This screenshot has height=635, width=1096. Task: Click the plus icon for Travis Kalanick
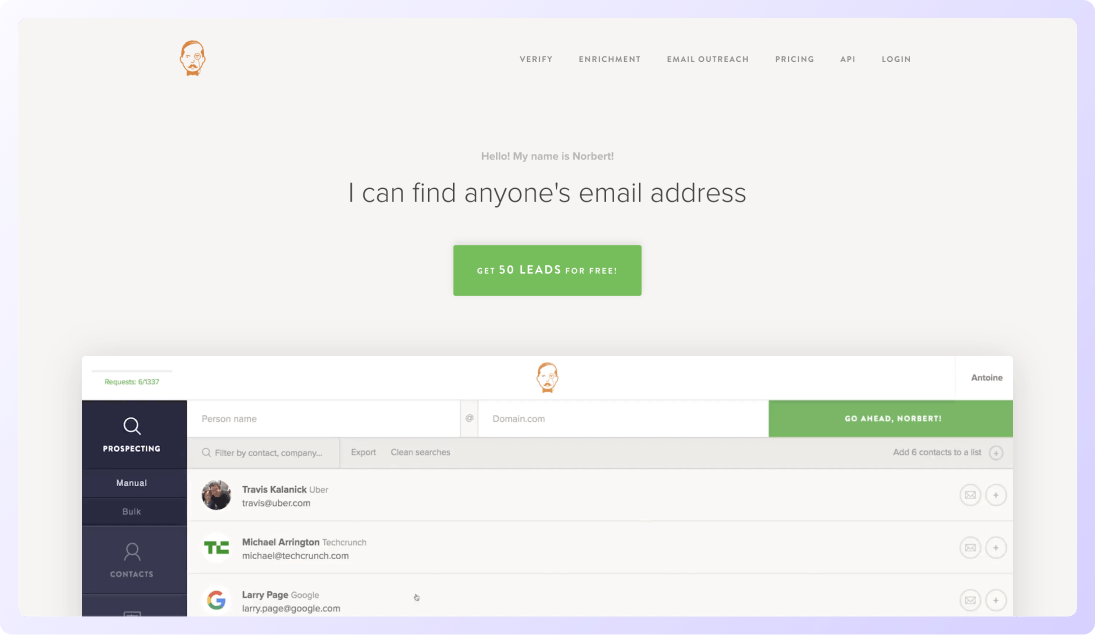point(996,495)
